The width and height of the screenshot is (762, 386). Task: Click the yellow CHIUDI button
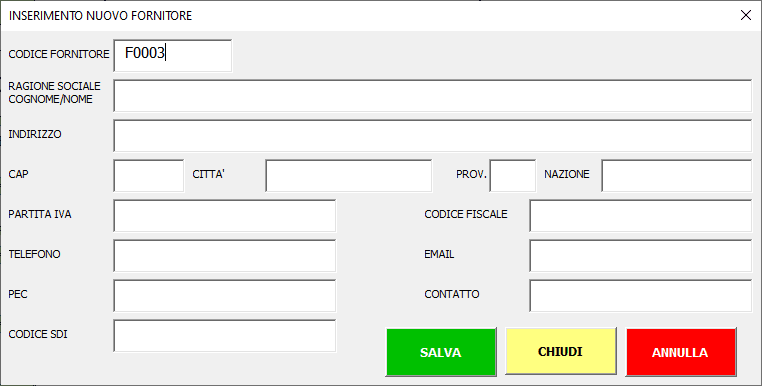(561, 351)
